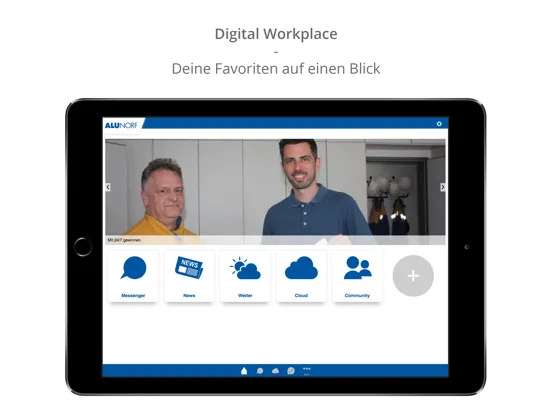Go to home icon in bottom bar
The width and height of the screenshot is (552, 414).
click(244, 371)
